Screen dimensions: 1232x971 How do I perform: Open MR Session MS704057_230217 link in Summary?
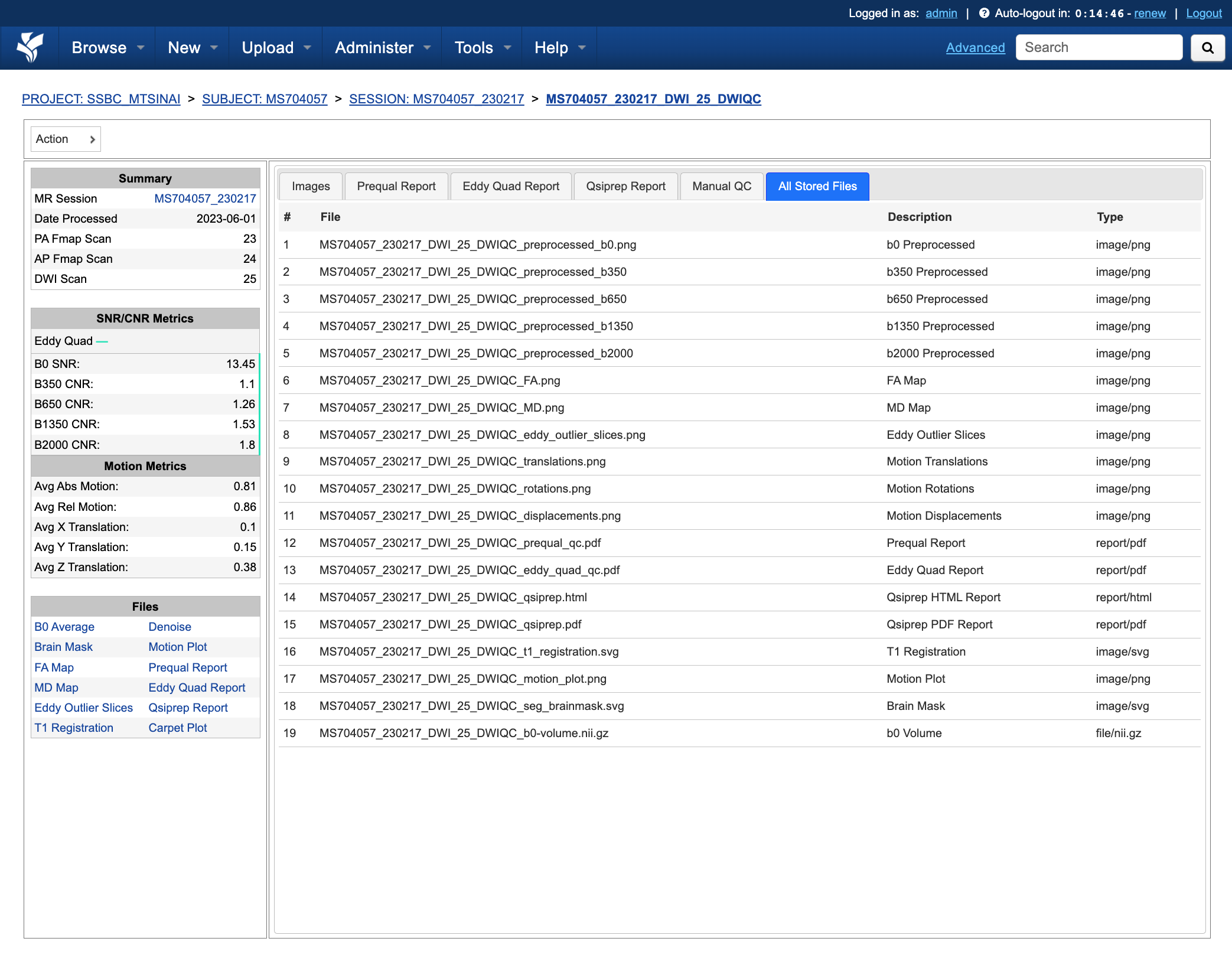pyautogui.click(x=205, y=198)
